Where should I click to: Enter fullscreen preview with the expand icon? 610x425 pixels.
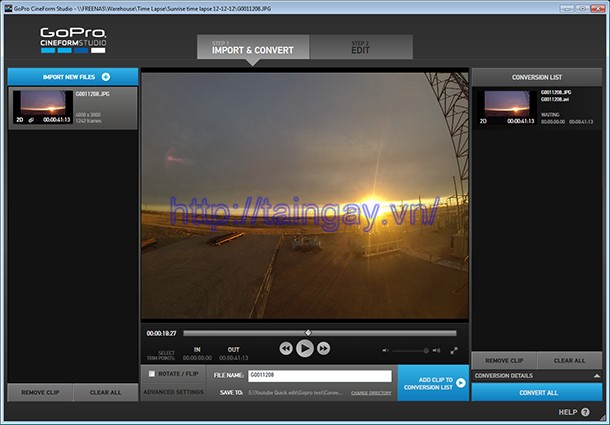[454, 350]
